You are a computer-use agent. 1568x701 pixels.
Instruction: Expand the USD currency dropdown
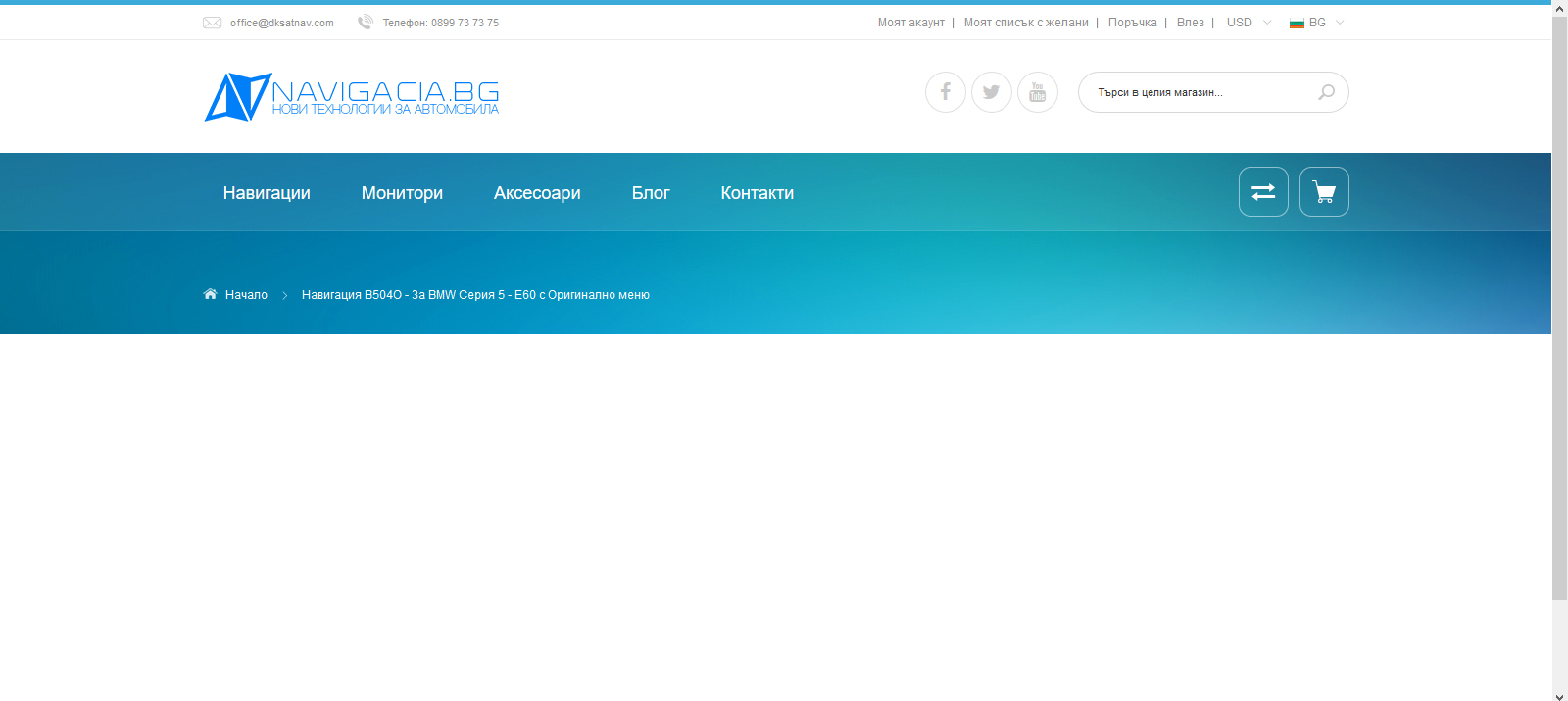1249,23
